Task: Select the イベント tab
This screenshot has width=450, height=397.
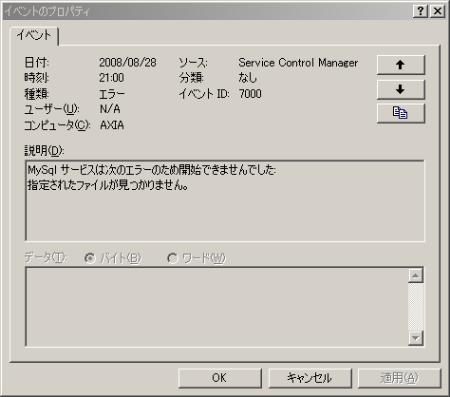Action: 34,35
